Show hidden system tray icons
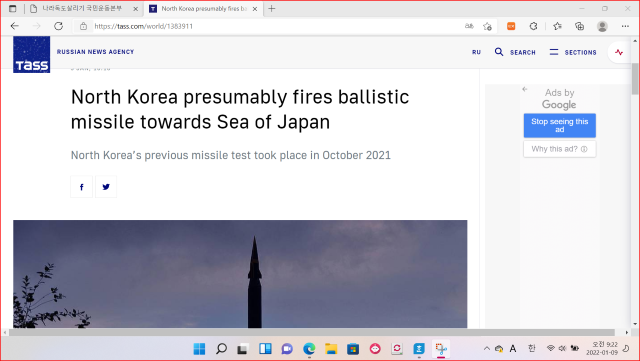The image size is (640, 361). point(487,348)
